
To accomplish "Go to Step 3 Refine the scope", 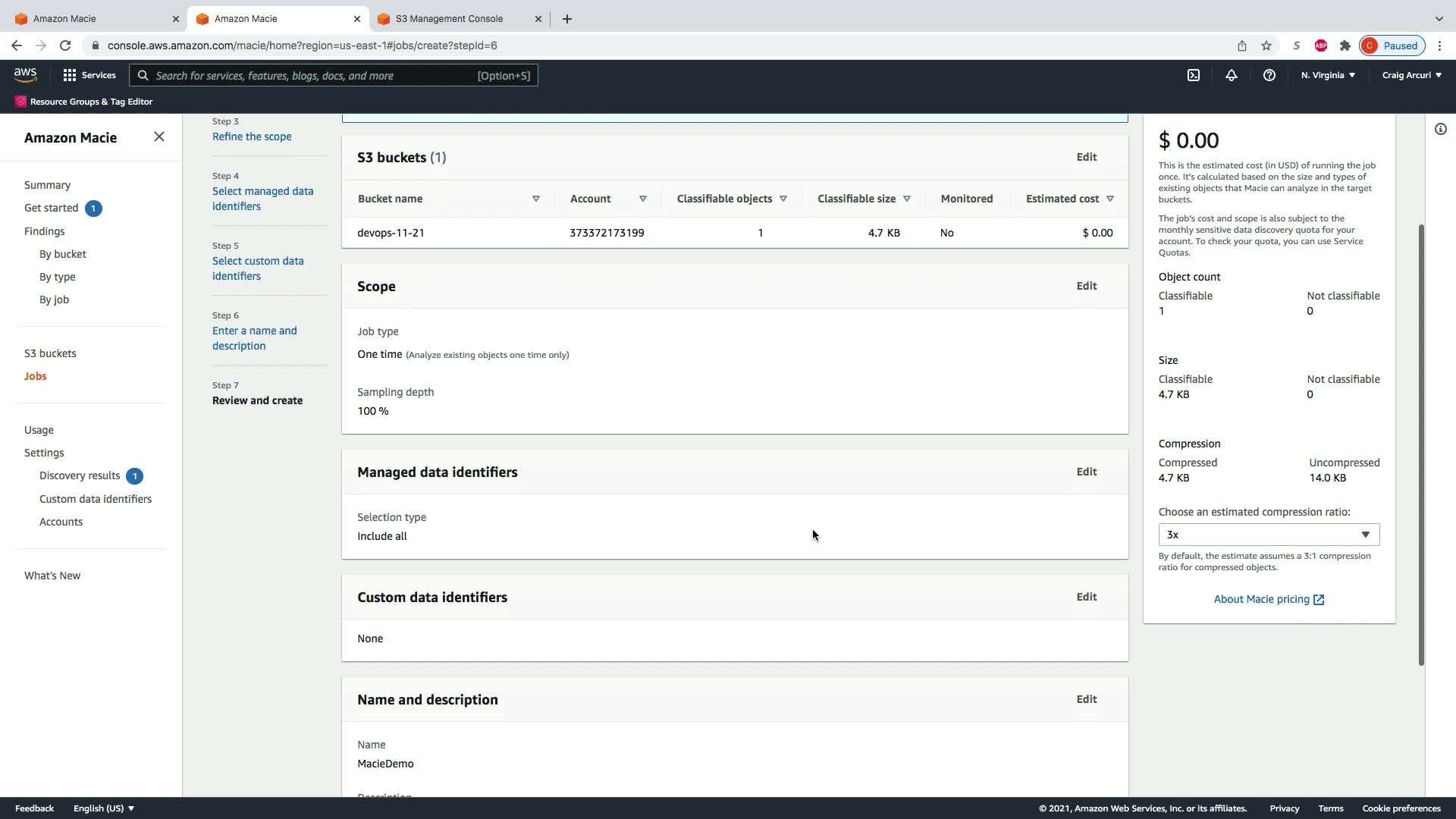I will coord(252,136).
